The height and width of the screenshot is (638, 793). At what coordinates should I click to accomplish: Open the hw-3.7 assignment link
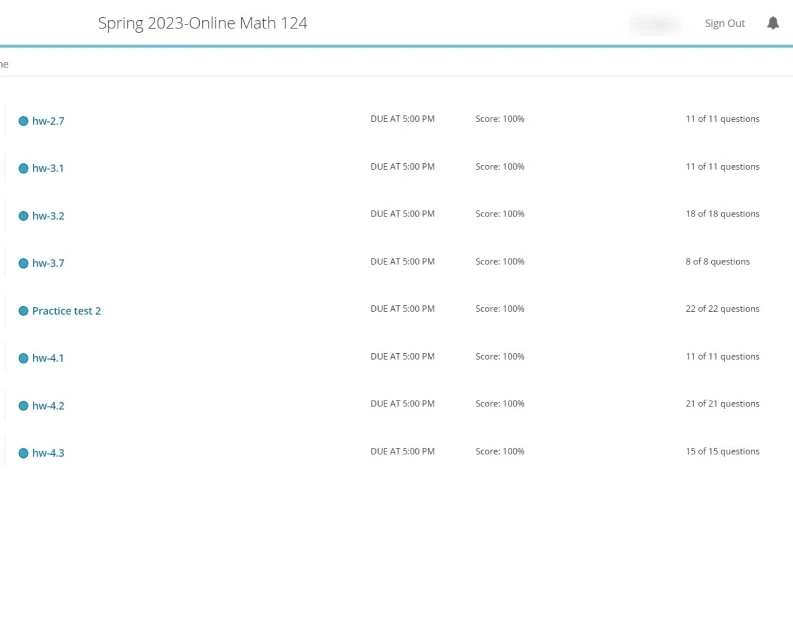48,263
